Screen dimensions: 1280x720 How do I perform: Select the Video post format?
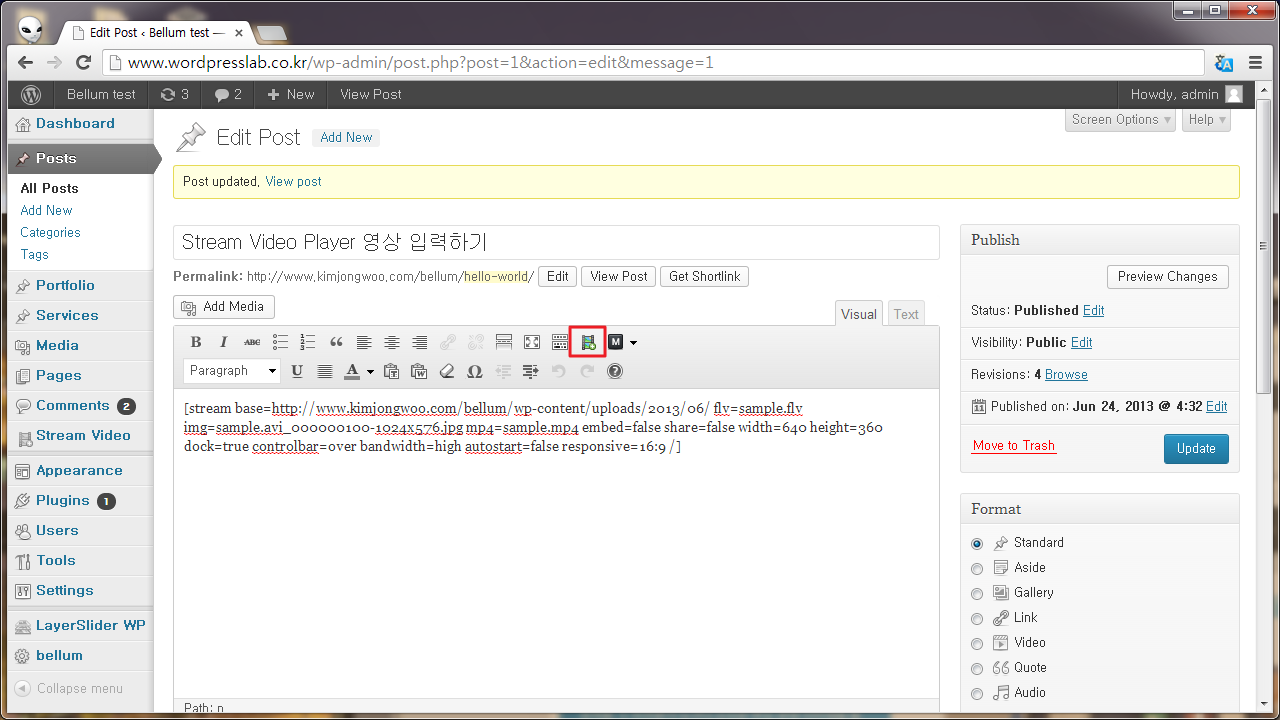coord(977,643)
